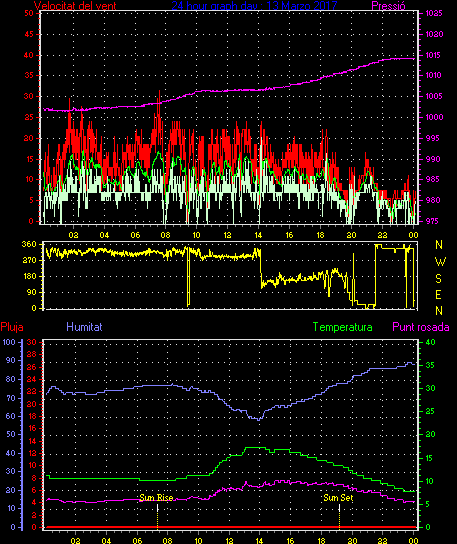Click 35 on the wind speed axis
This screenshot has width=457, height=544.
29,75
